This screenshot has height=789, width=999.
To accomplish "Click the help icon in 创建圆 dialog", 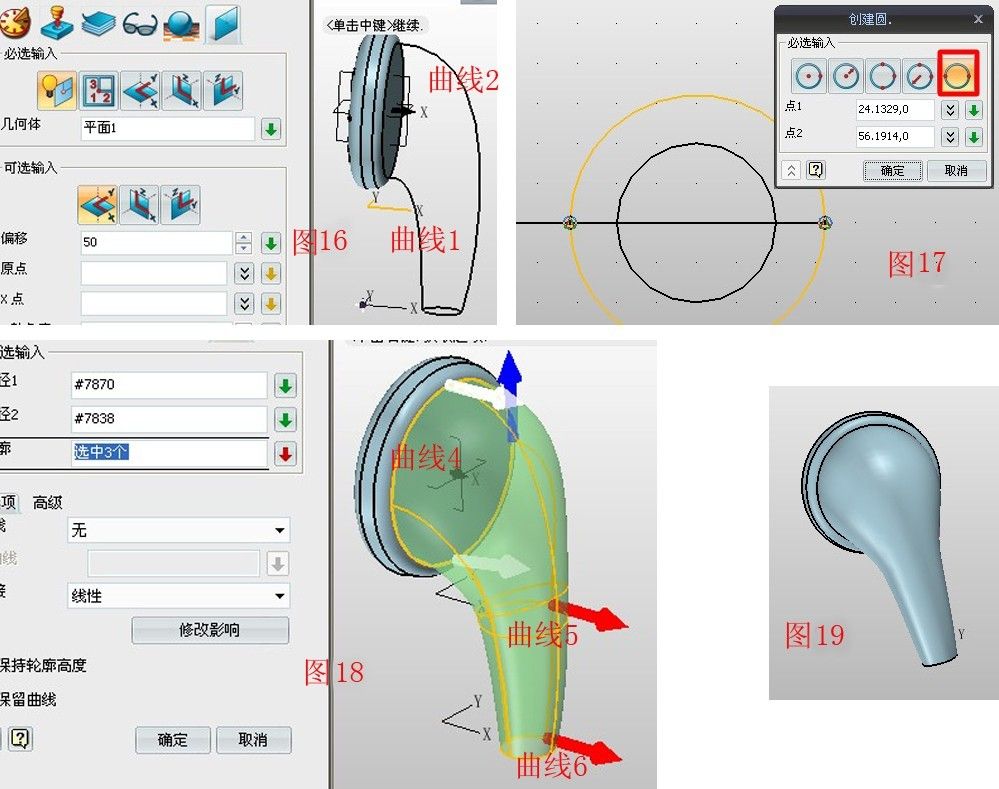I will (816, 170).
